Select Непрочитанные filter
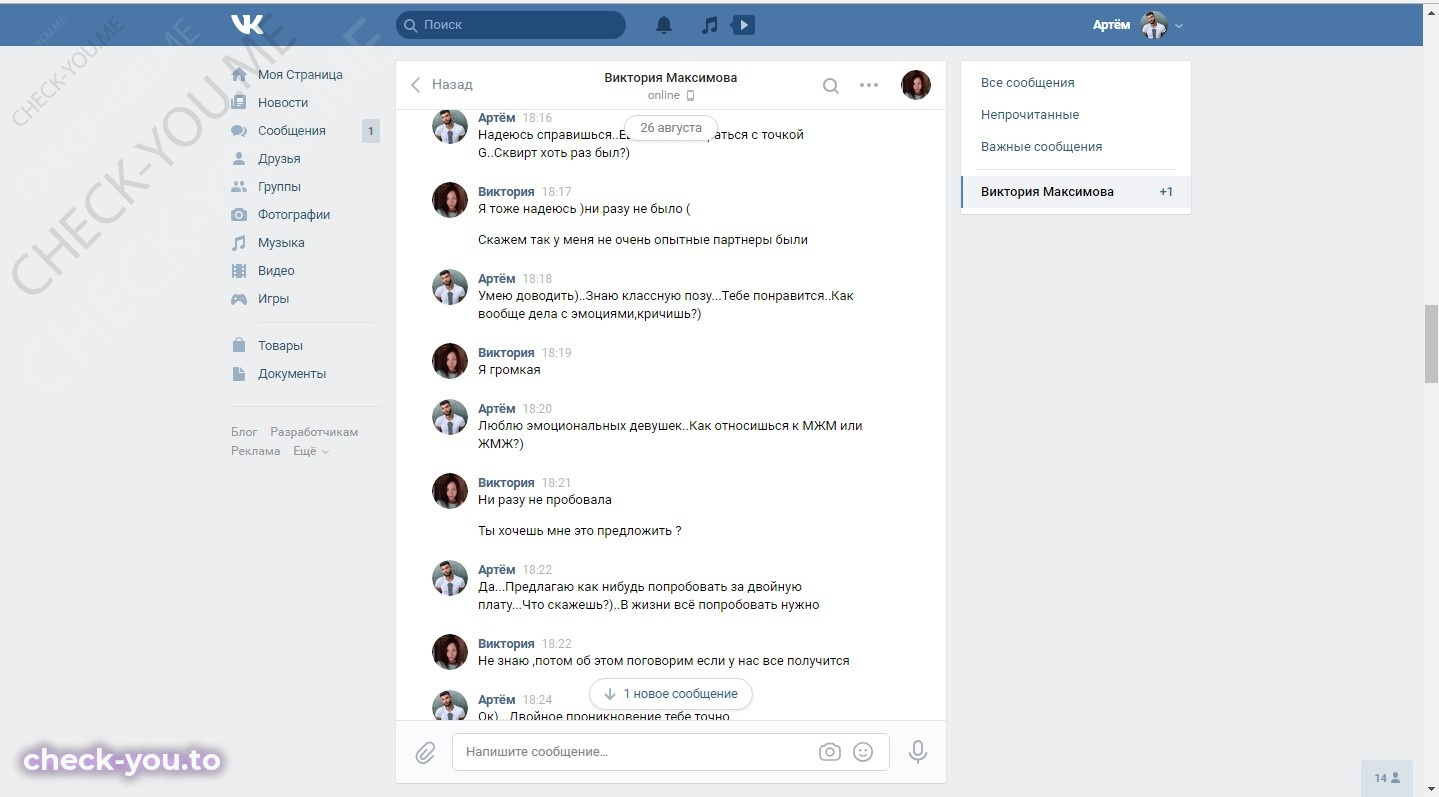The height and width of the screenshot is (797, 1439). (1030, 115)
